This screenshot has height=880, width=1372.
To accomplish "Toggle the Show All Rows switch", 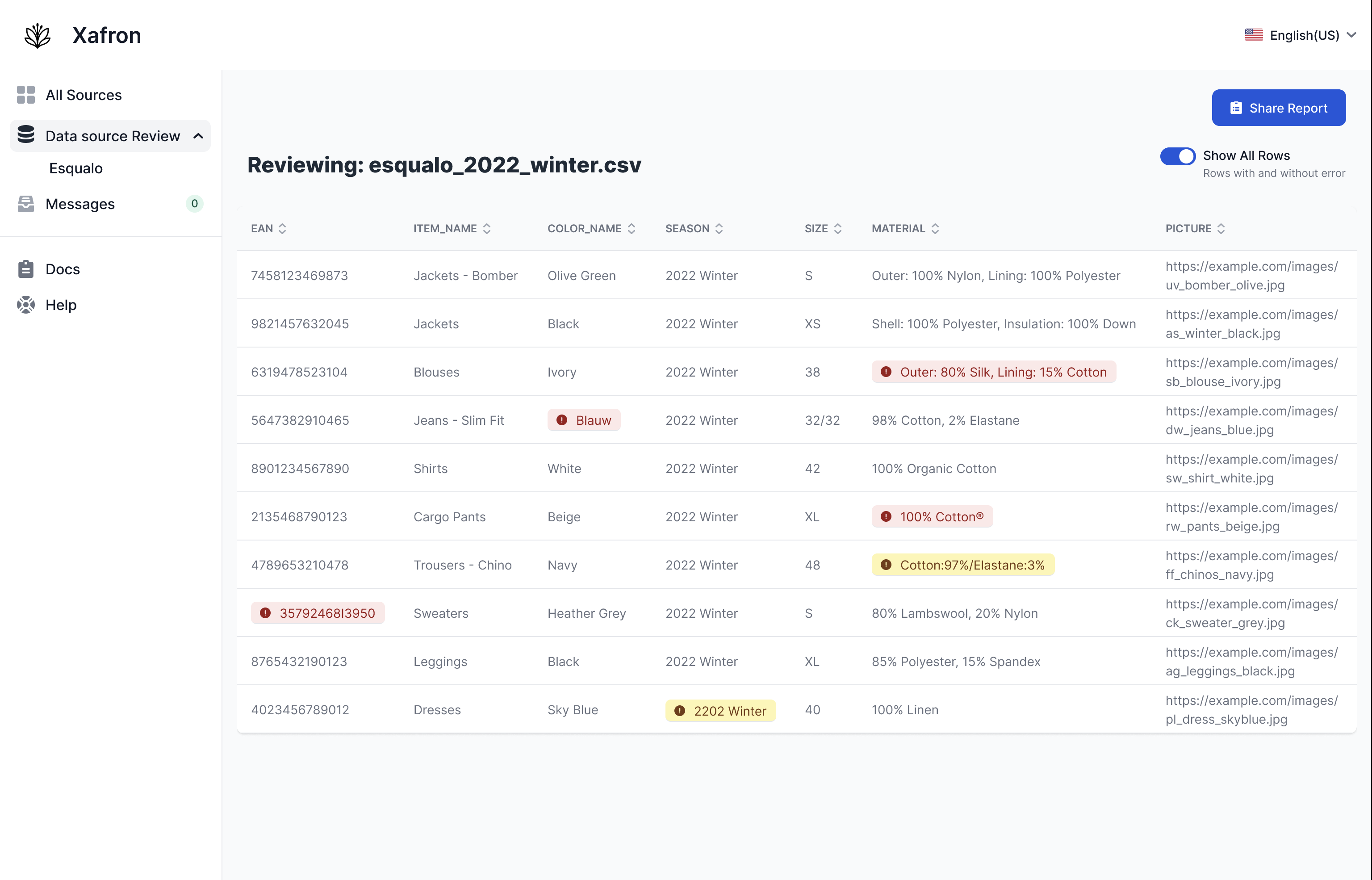I will tap(1177, 156).
